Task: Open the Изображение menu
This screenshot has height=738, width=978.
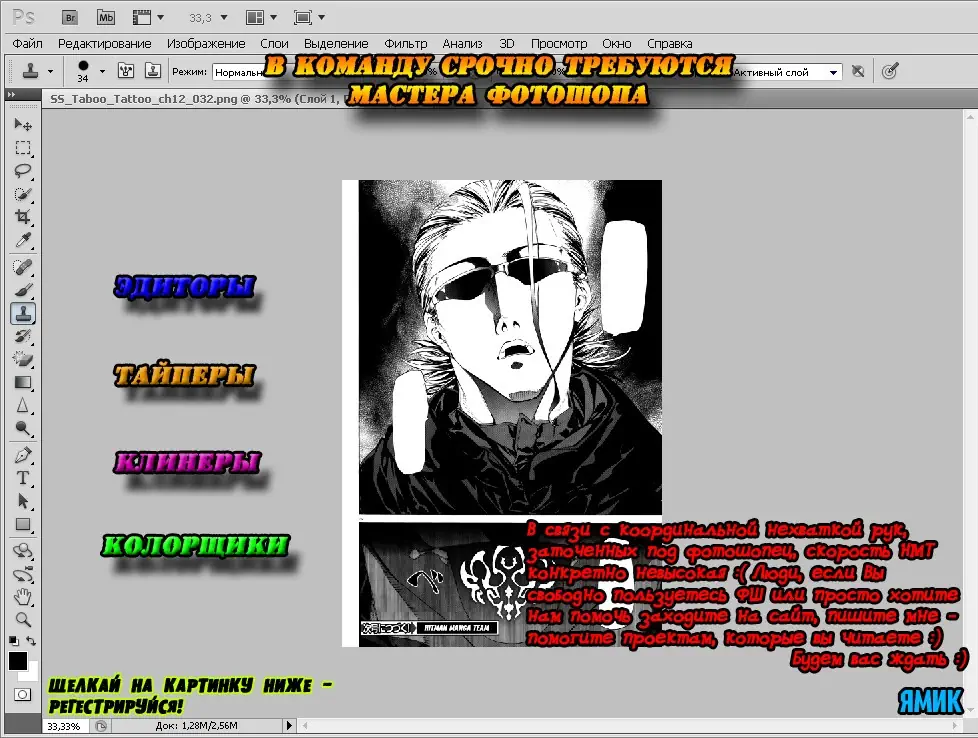Action: [x=206, y=44]
